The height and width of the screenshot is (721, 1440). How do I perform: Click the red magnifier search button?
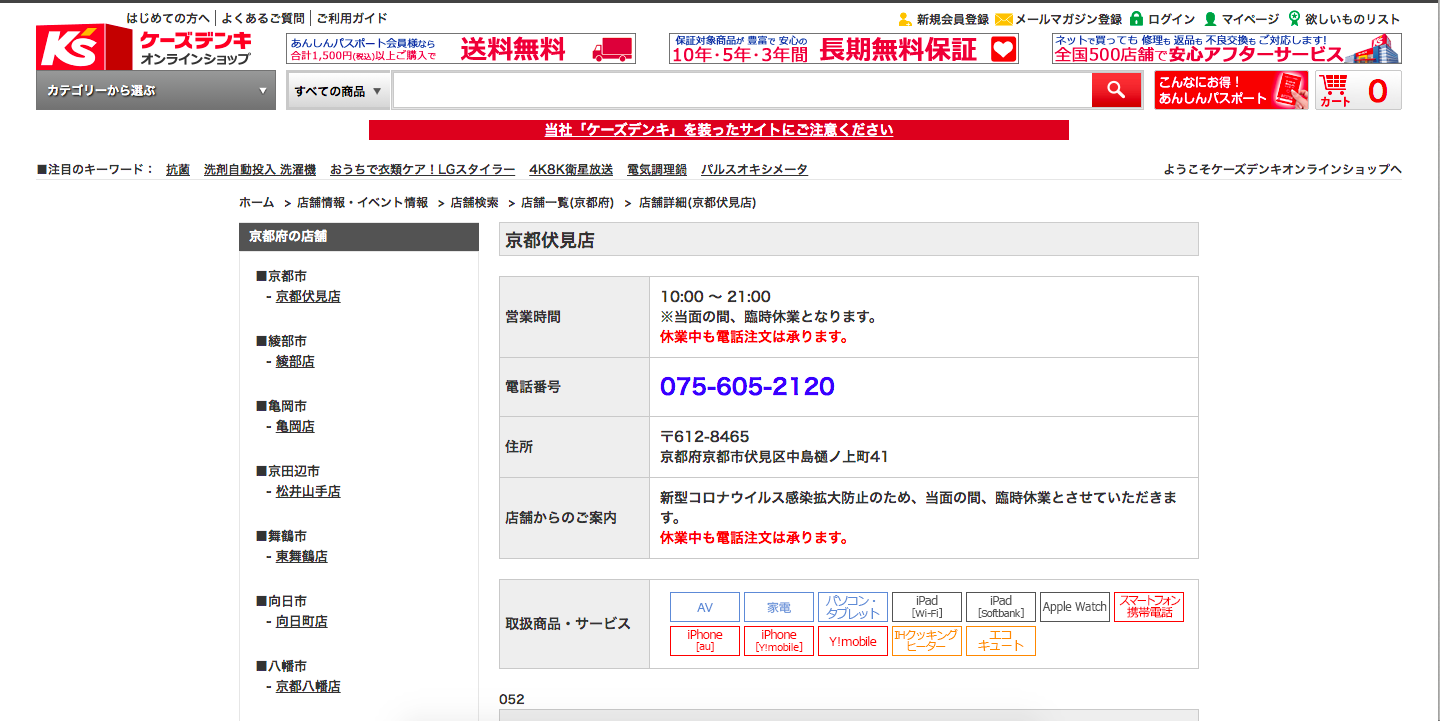click(x=1116, y=91)
